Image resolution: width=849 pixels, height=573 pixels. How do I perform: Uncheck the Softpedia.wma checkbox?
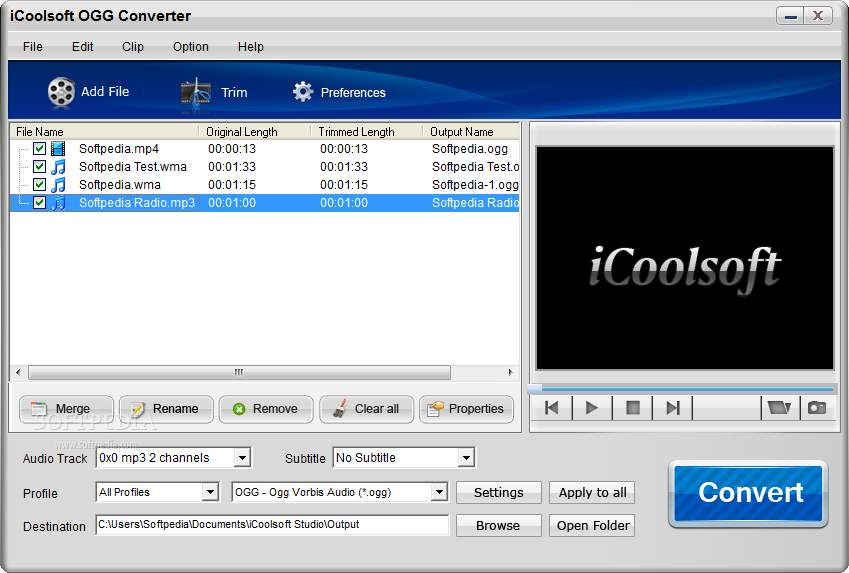point(39,185)
